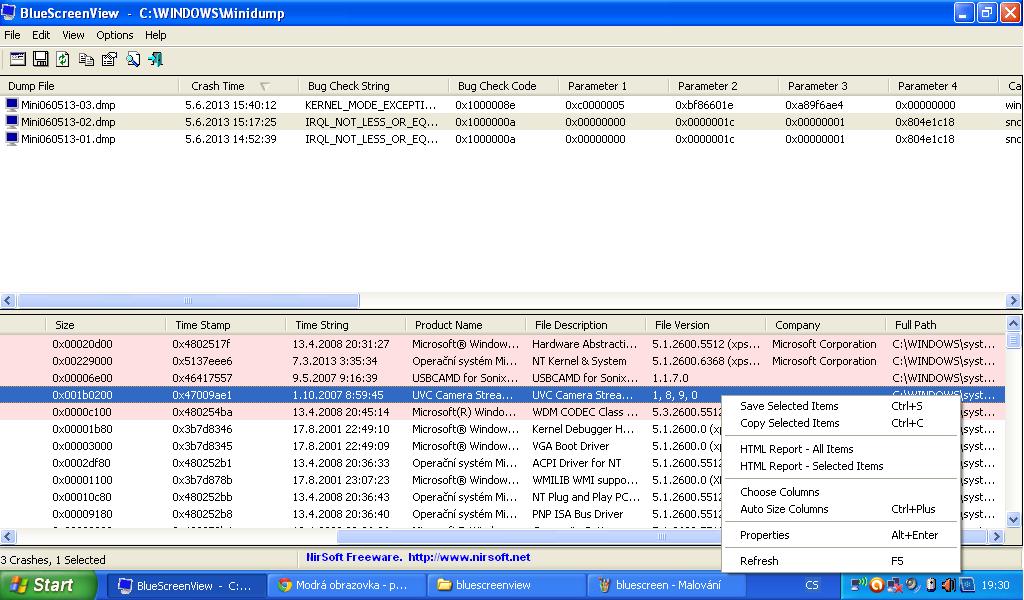Sort by the Crash Time column header

pos(218,86)
